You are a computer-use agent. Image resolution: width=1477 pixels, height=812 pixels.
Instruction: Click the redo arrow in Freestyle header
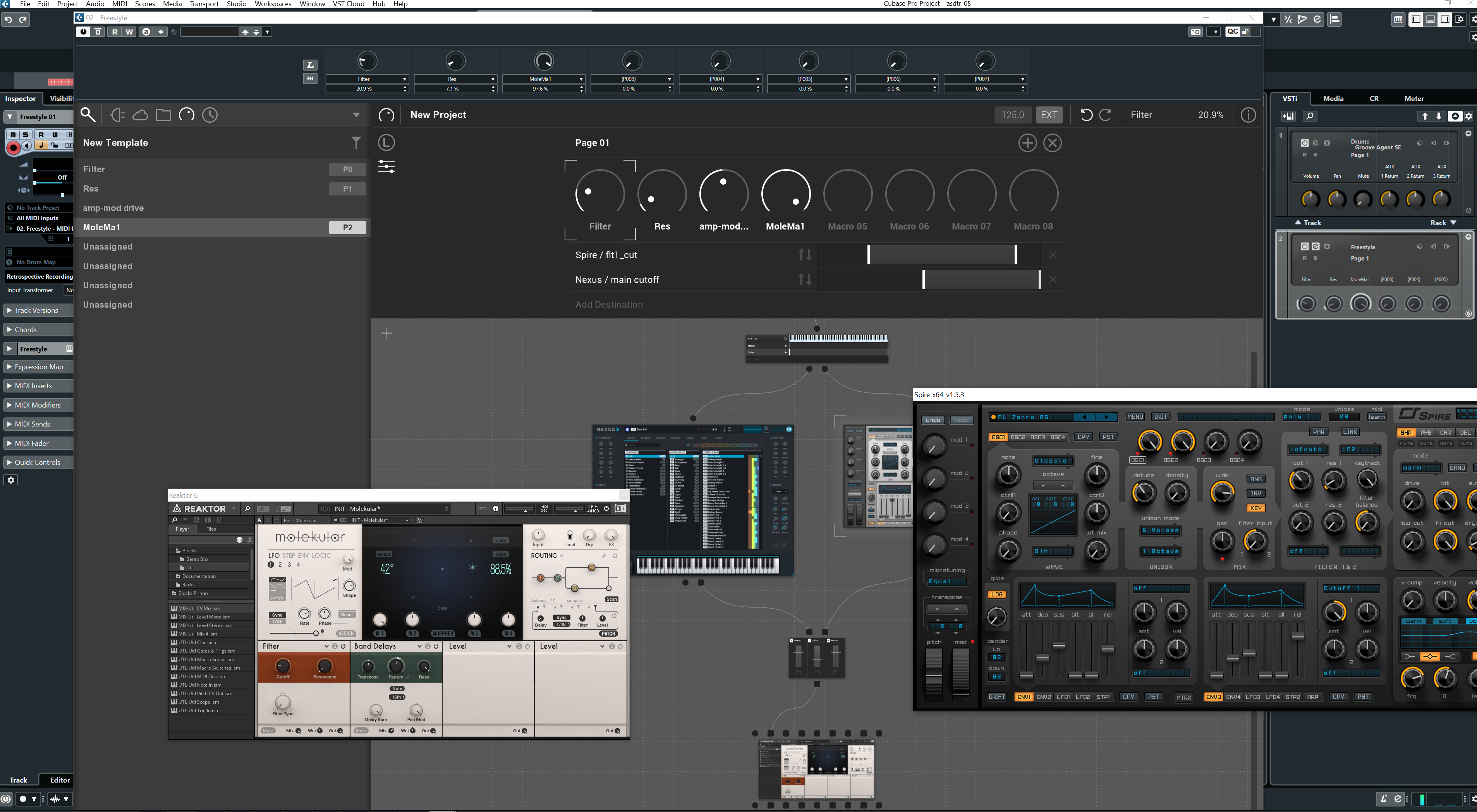coord(1106,115)
